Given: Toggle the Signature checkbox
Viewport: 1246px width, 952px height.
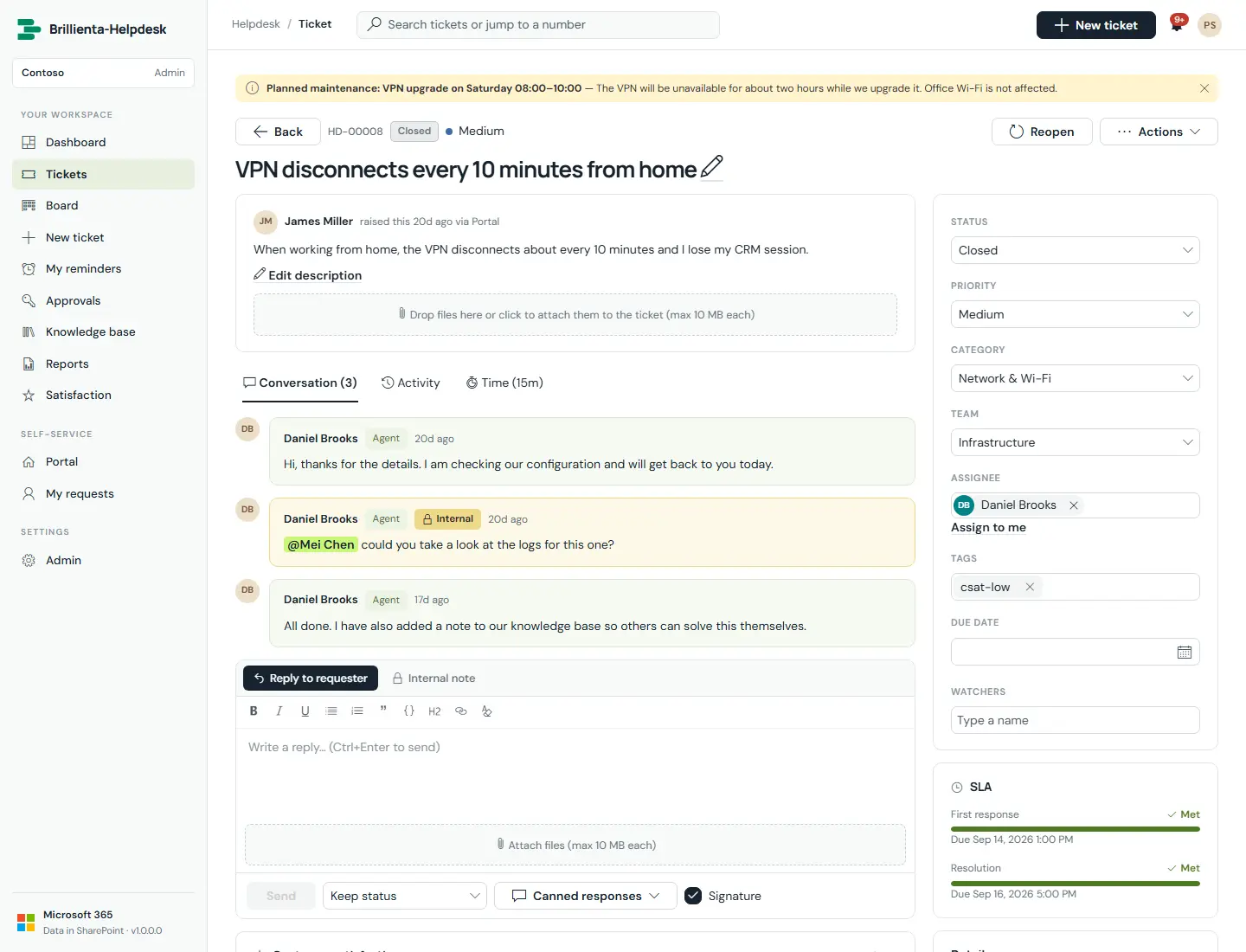Looking at the screenshot, I should tap(693, 896).
